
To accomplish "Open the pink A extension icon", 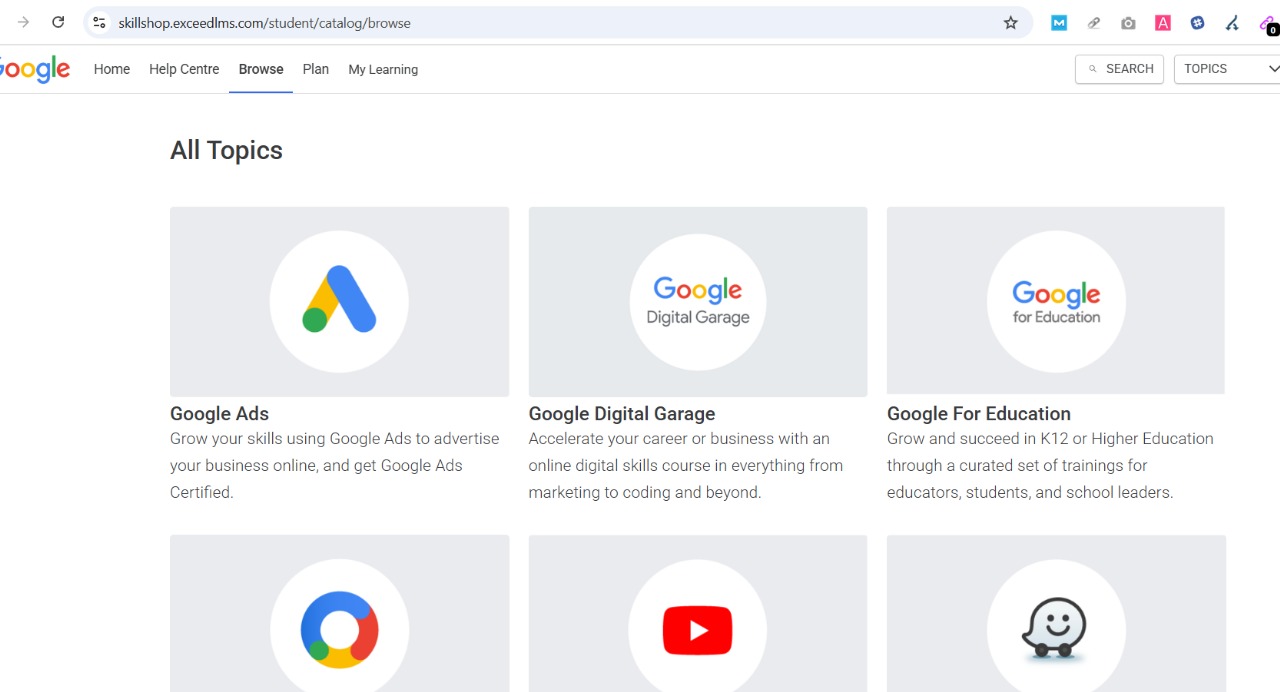I will (1162, 22).
